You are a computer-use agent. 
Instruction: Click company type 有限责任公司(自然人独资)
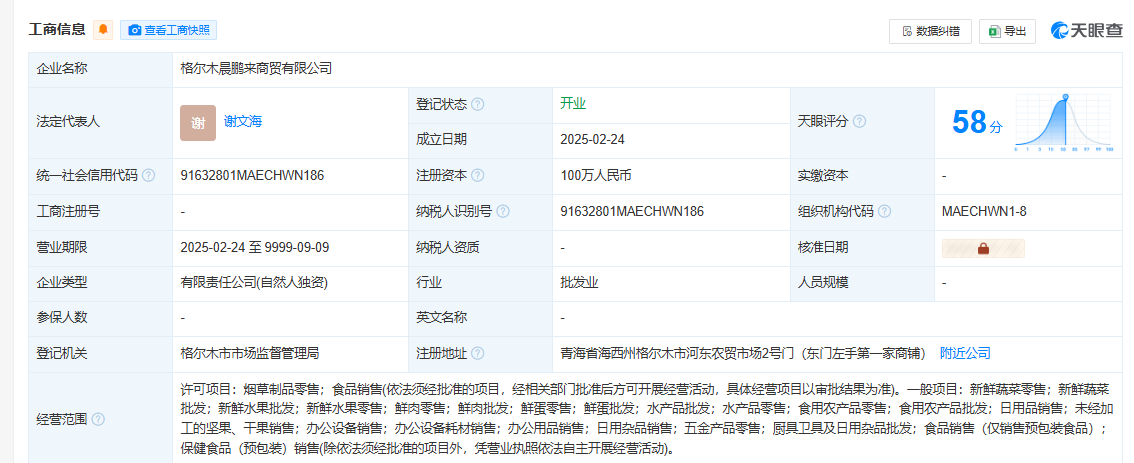click(255, 283)
